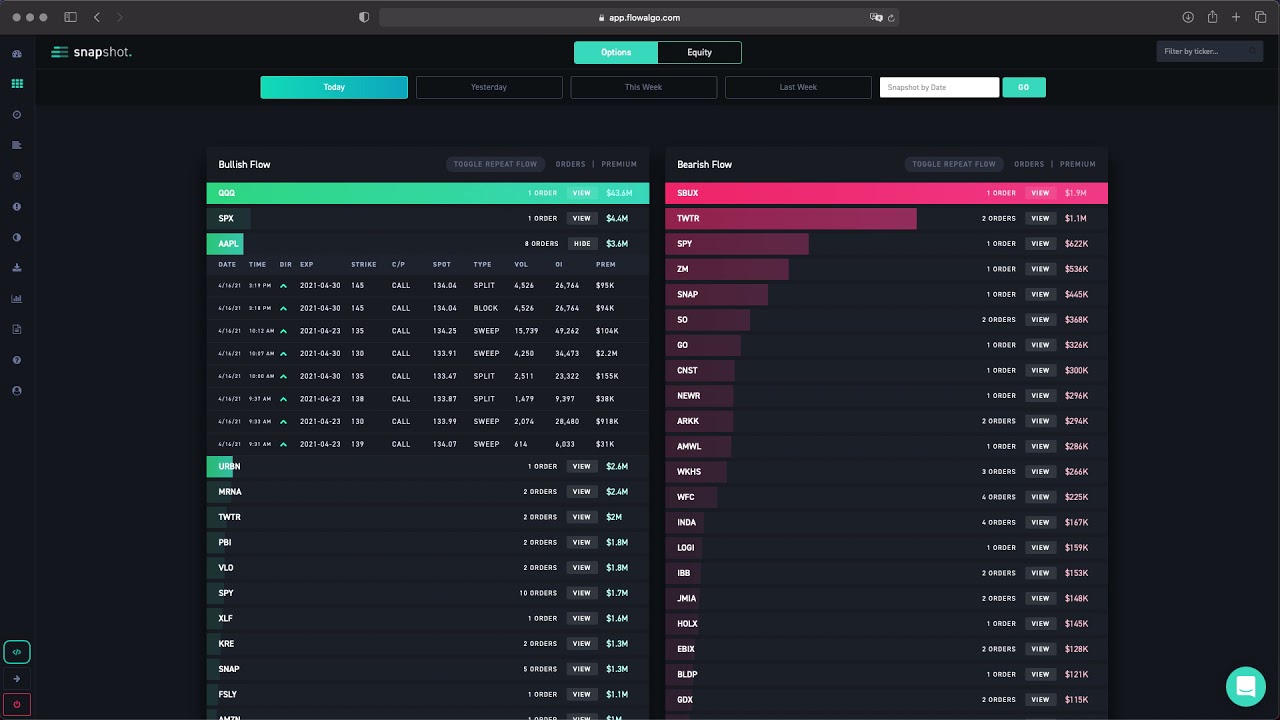
Task: Expand URBN bullish orders with VIEW
Action: tap(582, 466)
